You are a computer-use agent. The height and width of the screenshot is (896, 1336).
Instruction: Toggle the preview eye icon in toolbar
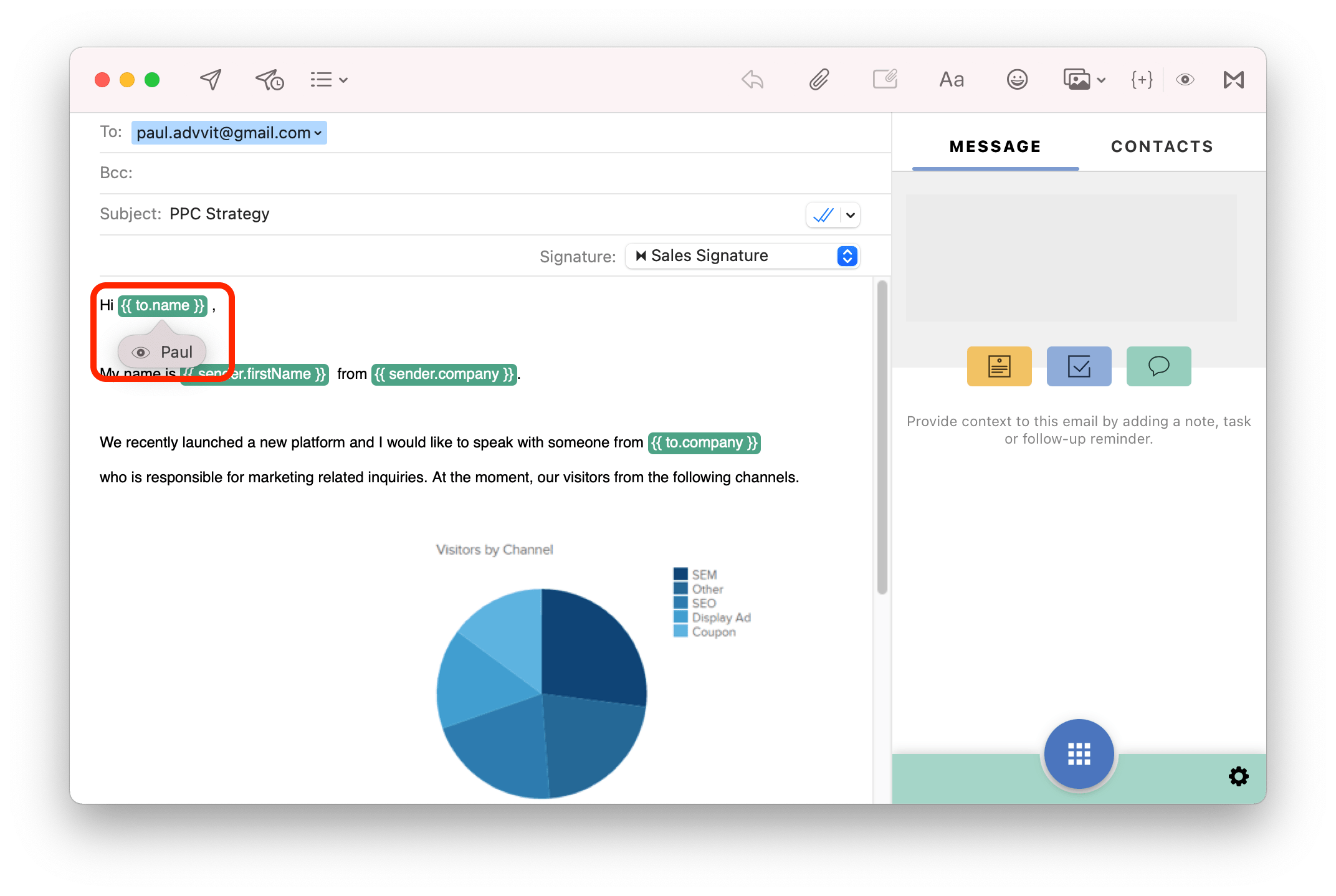tap(1185, 80)
